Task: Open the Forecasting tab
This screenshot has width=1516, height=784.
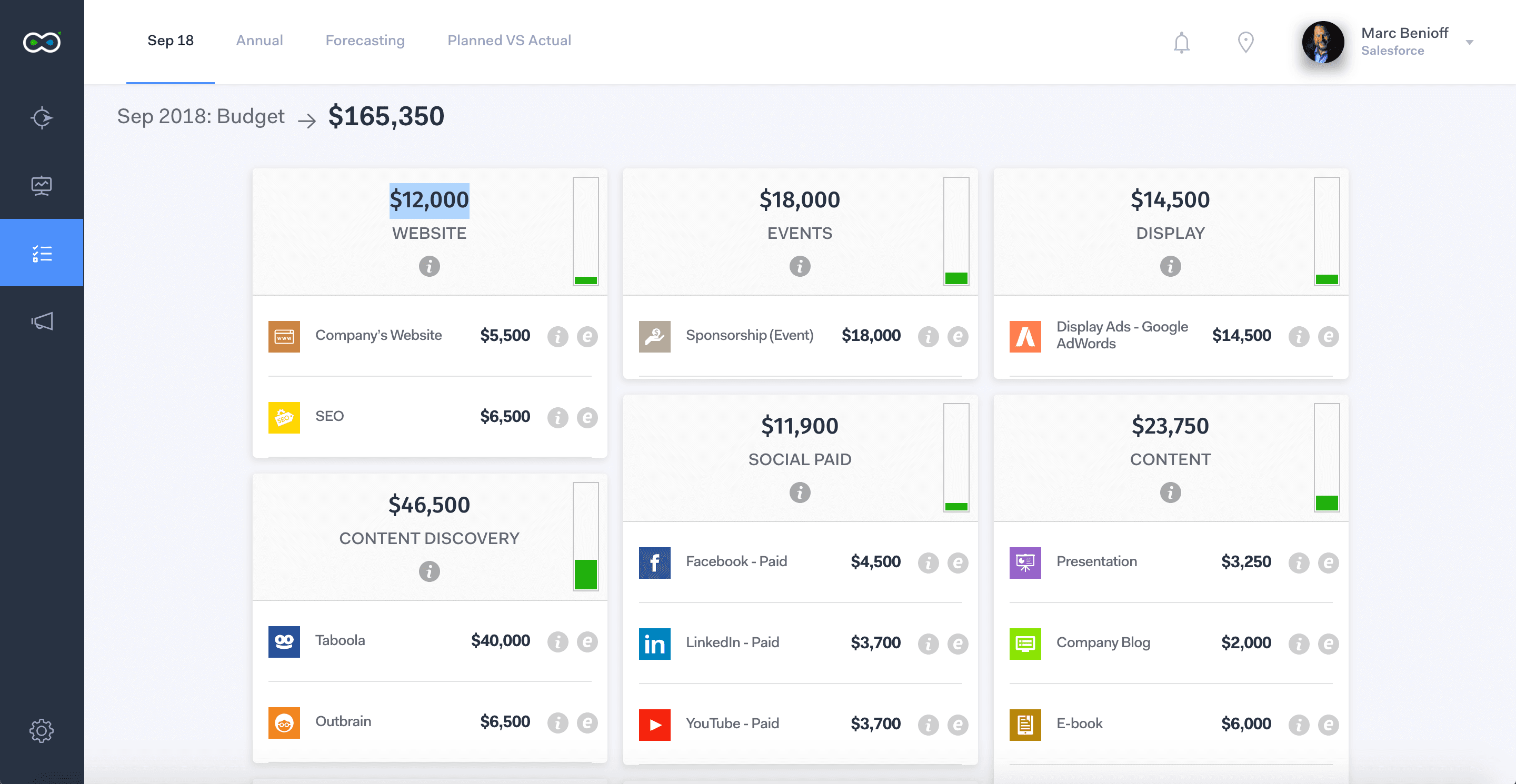Action: point(365,41)
